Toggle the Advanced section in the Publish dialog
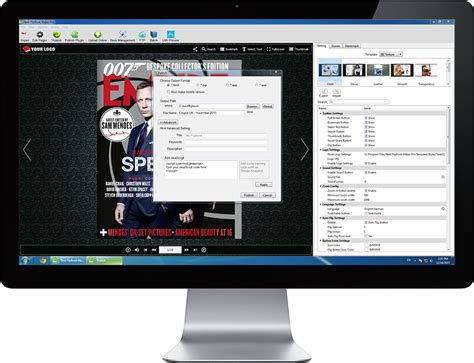Viewport: 474px width, 363px height. [168, 122]
